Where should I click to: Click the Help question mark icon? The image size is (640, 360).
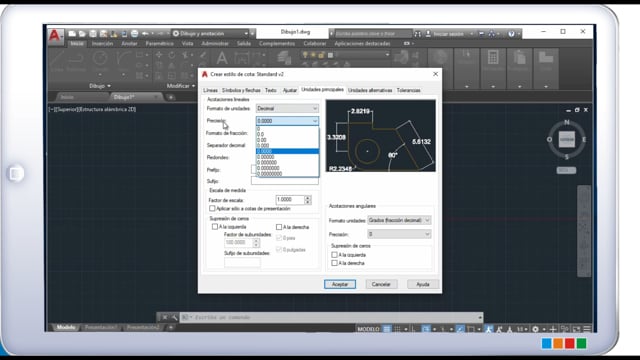click(511, 34)
